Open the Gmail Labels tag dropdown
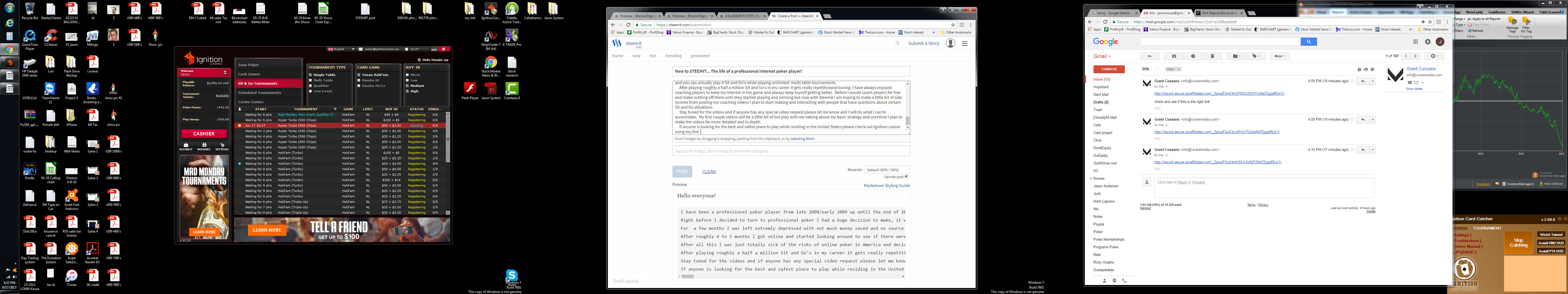The width and height of the screenshot is (1568, 294). pos(1256,56)
